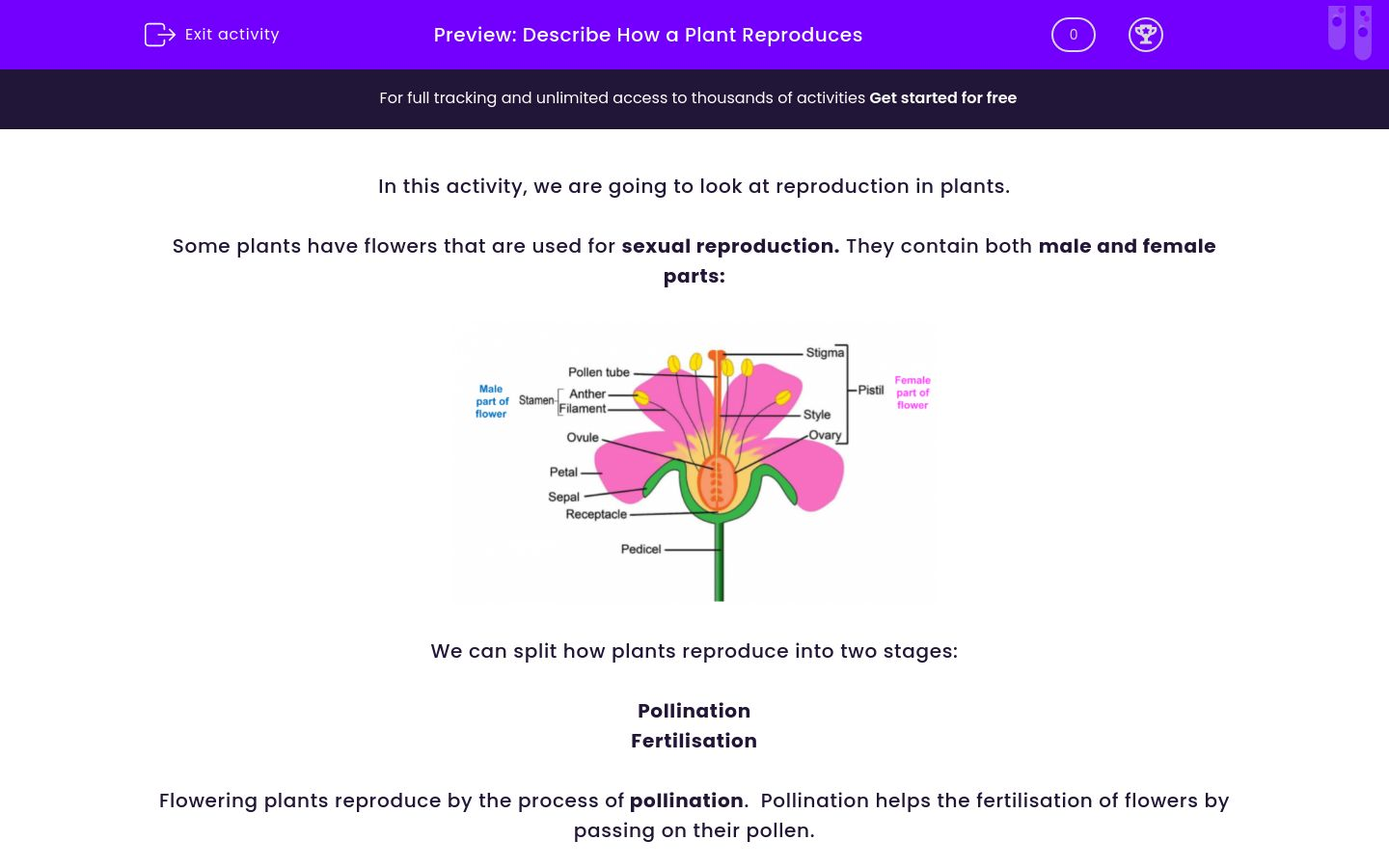Toggle the Female part of flower label

coord(912,392)
